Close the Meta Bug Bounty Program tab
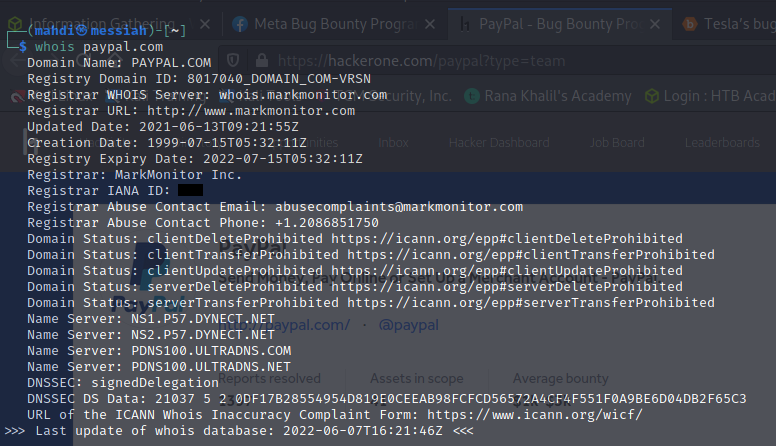 (x=430, y=24)
